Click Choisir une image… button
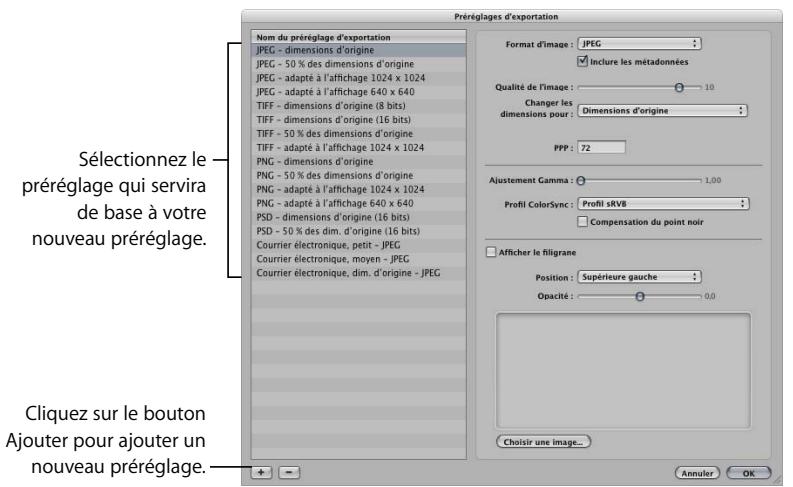793x487 pixels. coord(543,441)
